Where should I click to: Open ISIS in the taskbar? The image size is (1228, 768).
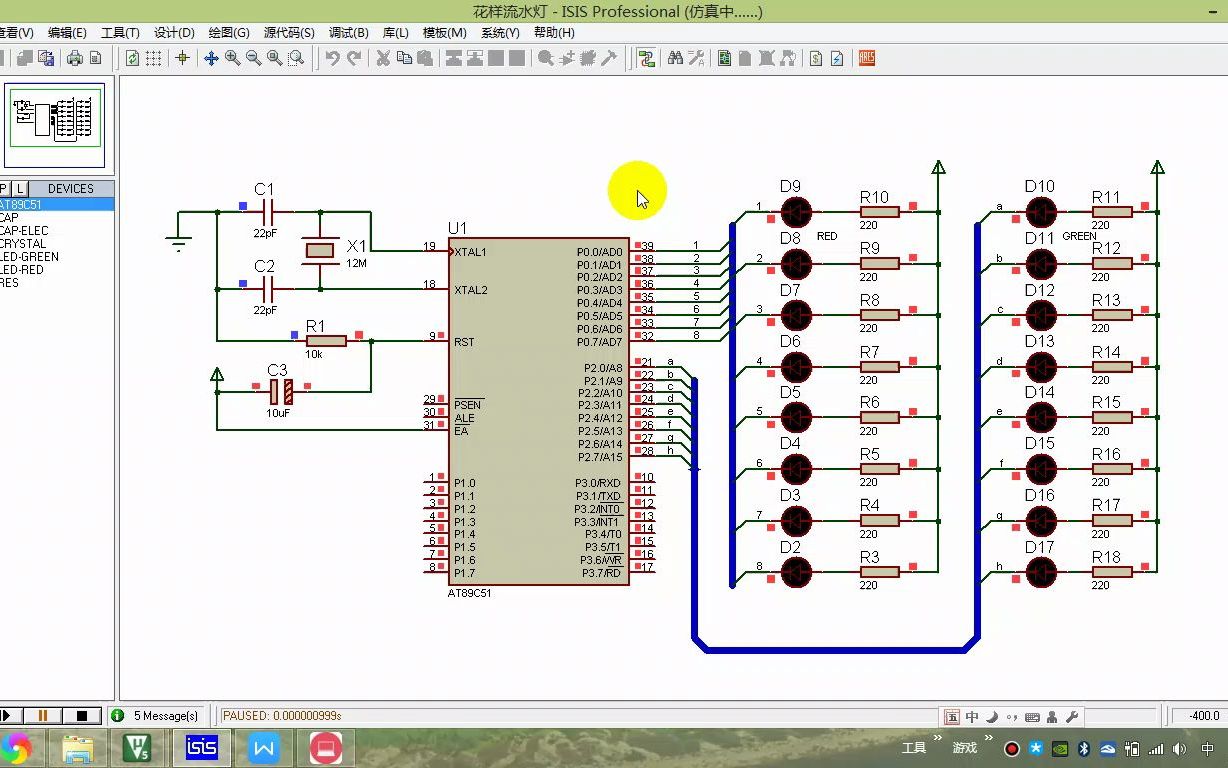pos(202,747)
